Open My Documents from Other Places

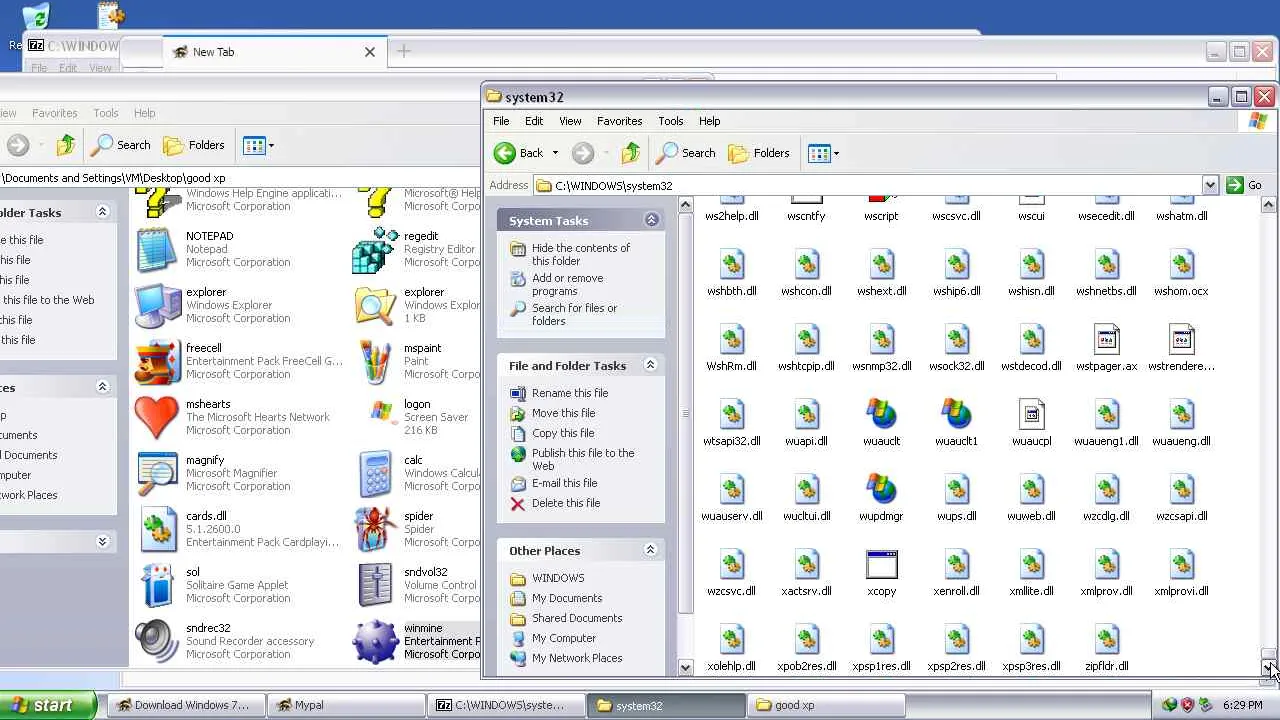(x=567, y=598)
